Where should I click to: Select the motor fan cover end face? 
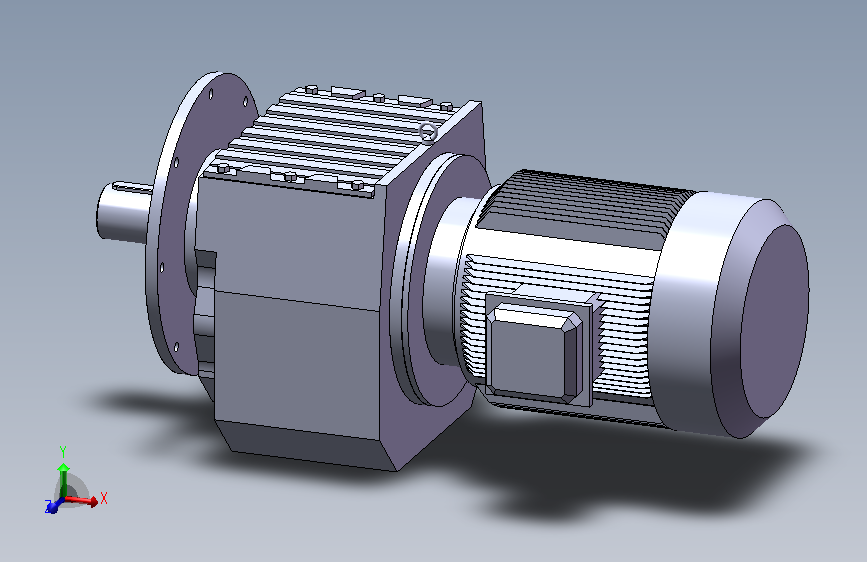coord(775,320)
